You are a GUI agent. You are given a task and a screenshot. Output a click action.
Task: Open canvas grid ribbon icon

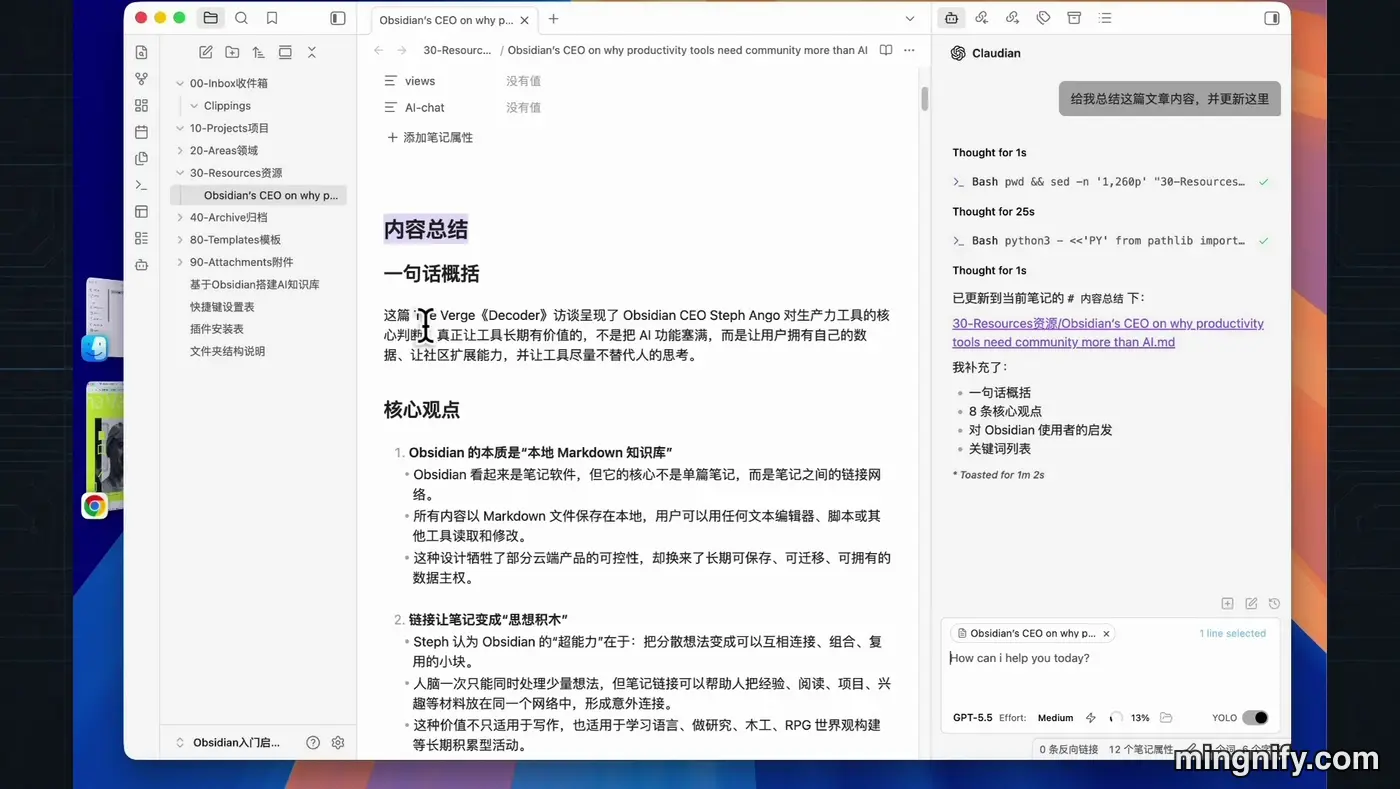click(141, 105)
